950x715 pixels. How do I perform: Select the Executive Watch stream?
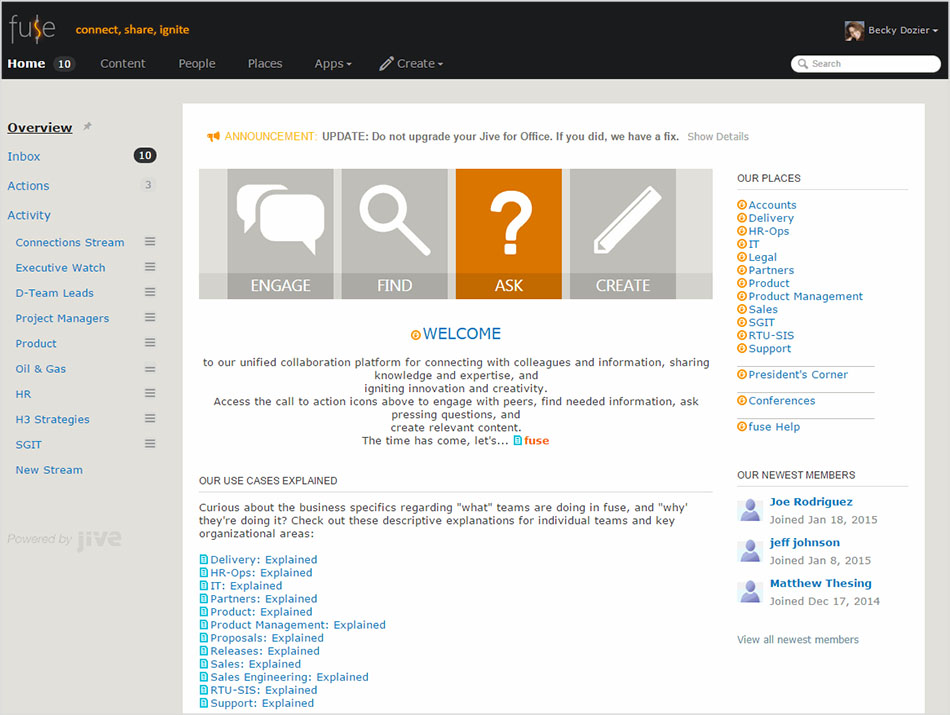tap(60, 268)
